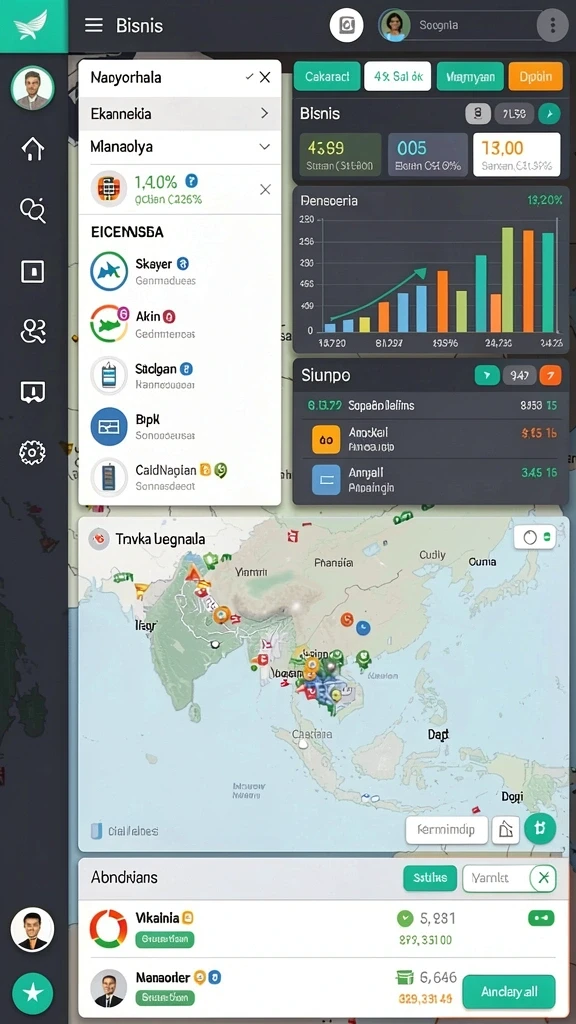Open the sidebar top user avatar

(x=33, y=88)
